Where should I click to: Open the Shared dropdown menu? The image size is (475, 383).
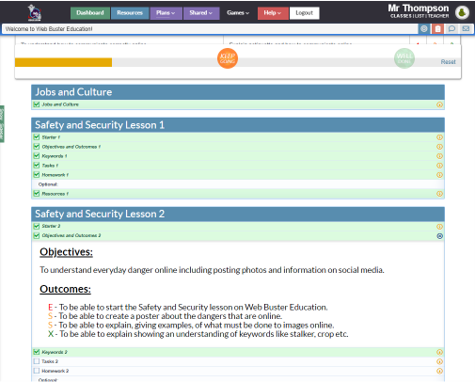coord(201,13)
